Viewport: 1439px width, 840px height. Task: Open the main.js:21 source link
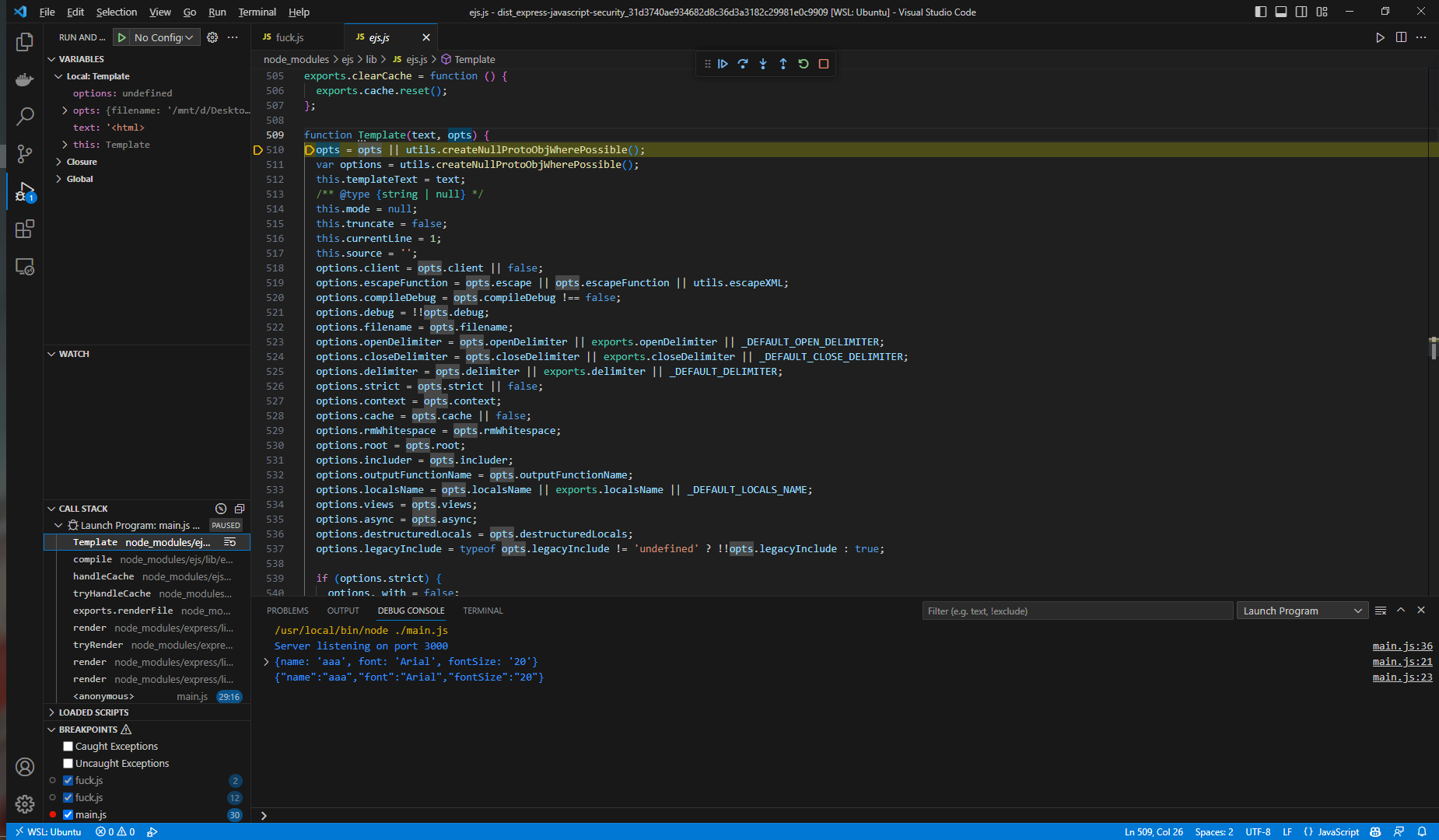[x=1402, y=662]
